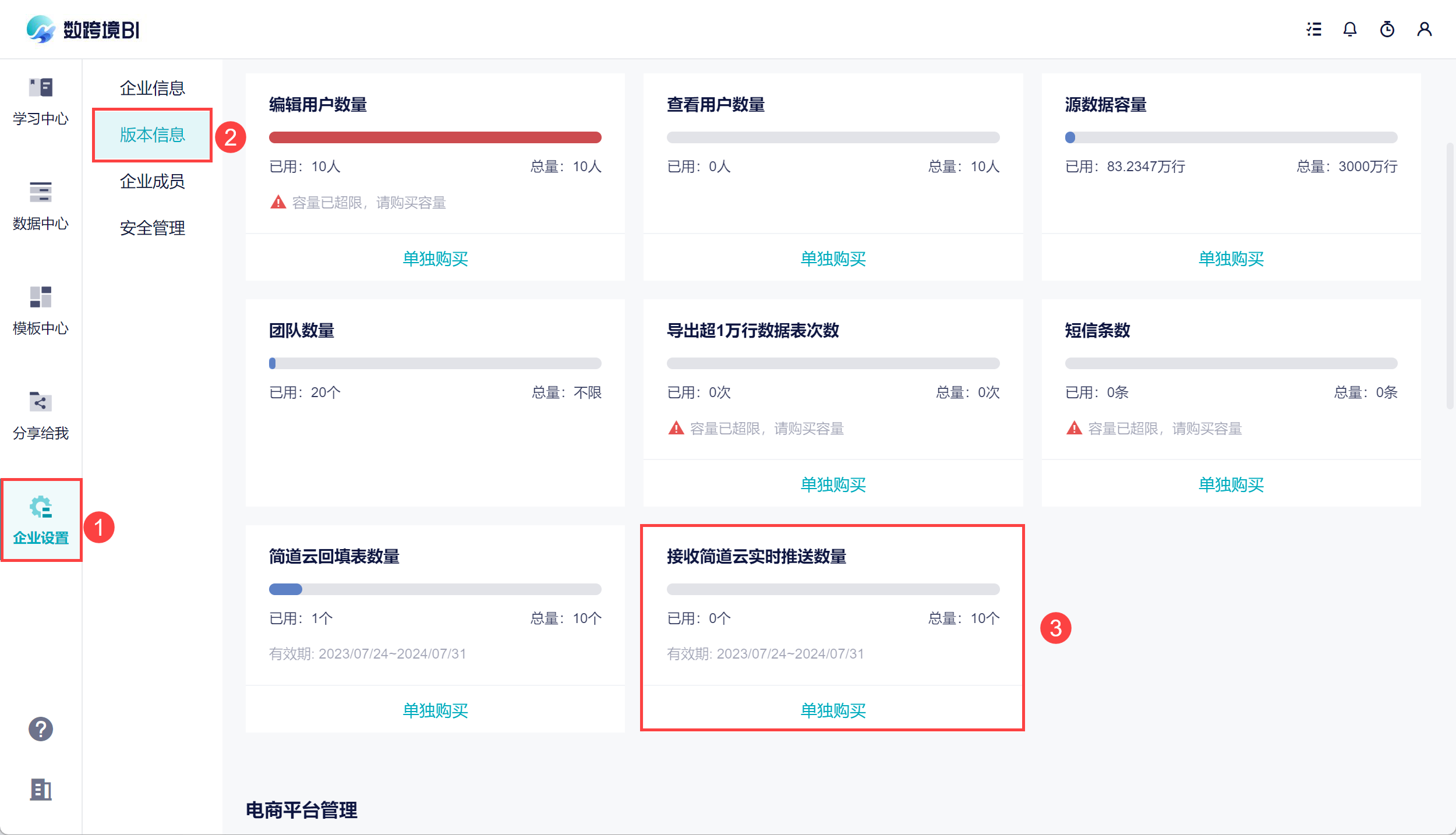This screenshot has height=835, width=1456.
Task: Switch to 企业信息 menu item
Action: [152, 88]
